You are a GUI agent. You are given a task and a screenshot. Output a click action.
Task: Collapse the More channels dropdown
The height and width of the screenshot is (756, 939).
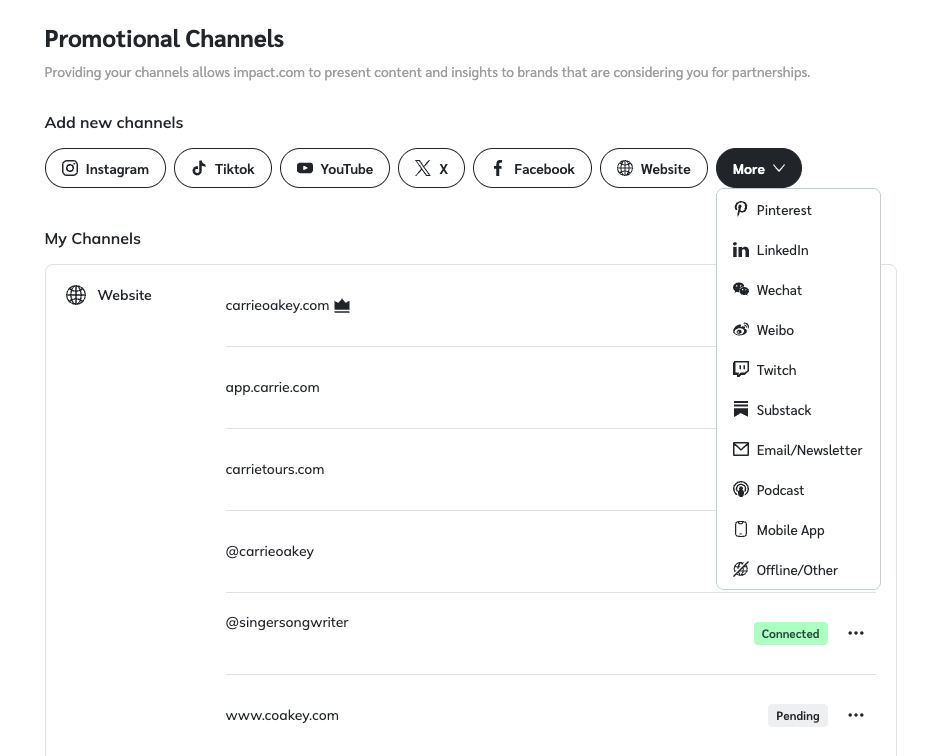coord(758,169)
